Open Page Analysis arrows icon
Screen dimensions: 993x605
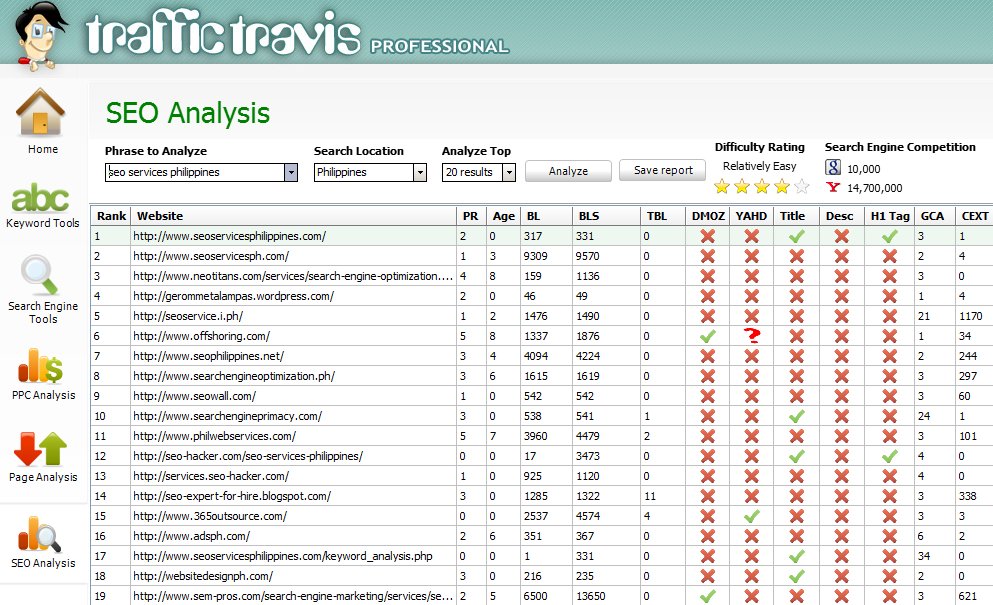[x=42, y=449]
